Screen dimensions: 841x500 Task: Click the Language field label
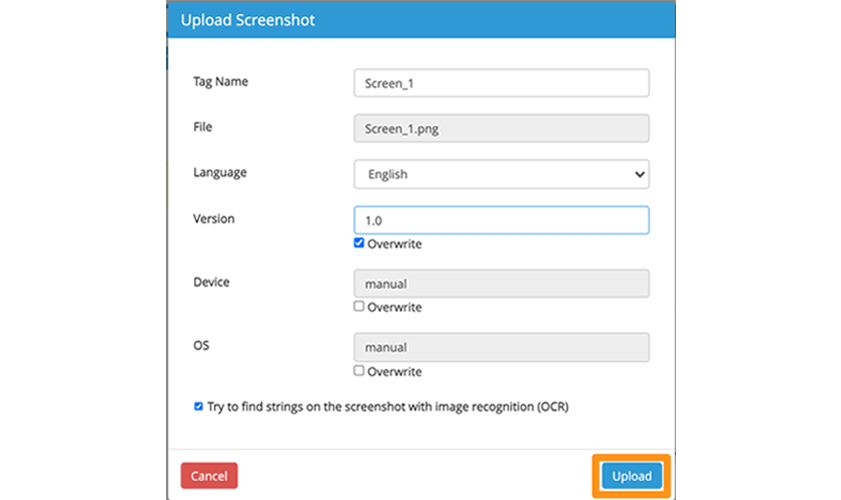coord(220,173)
